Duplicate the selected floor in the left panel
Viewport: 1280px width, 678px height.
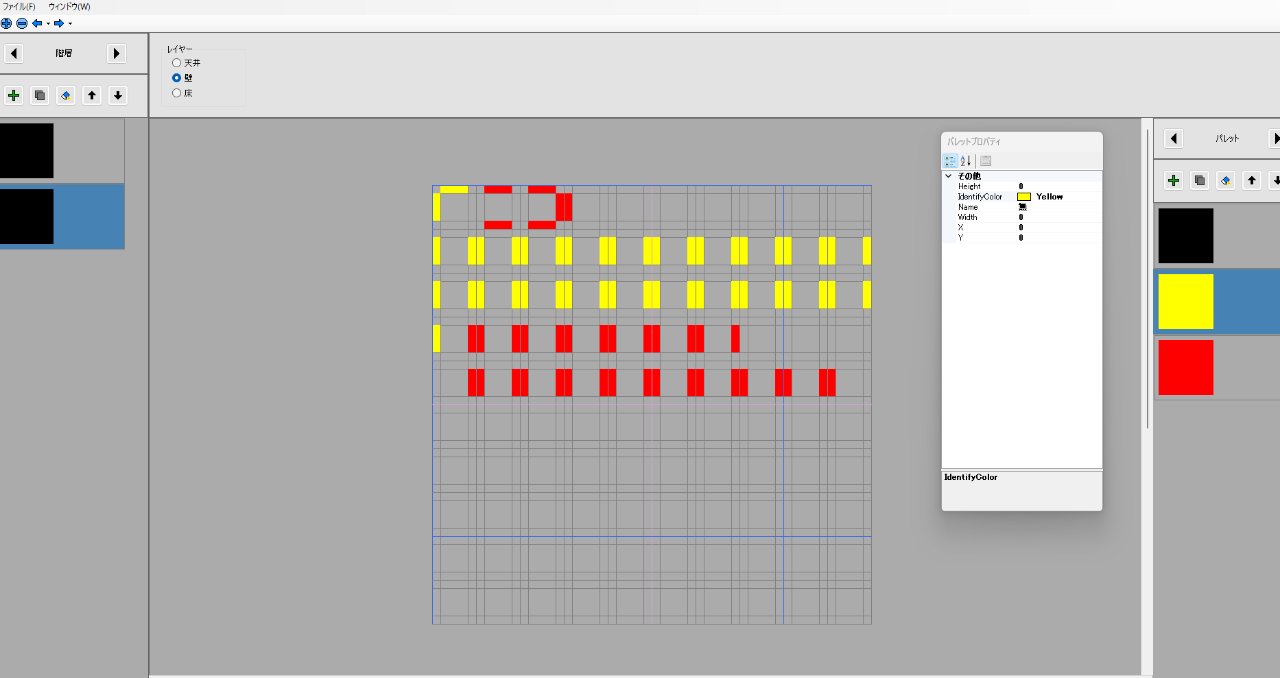[40, 96]
